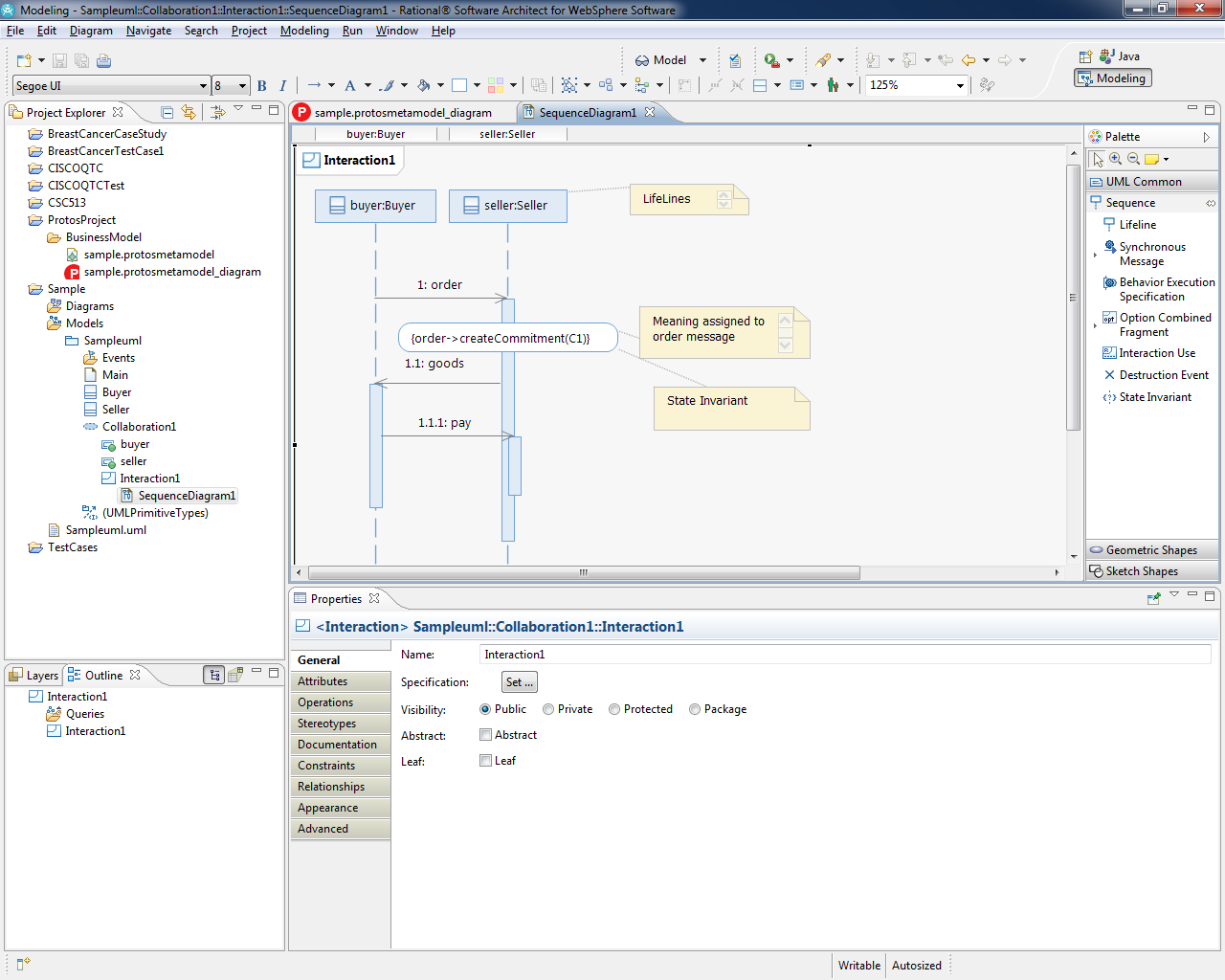
Task: Open the 125% zoom combo box
Action: click(x=917, y=85)
